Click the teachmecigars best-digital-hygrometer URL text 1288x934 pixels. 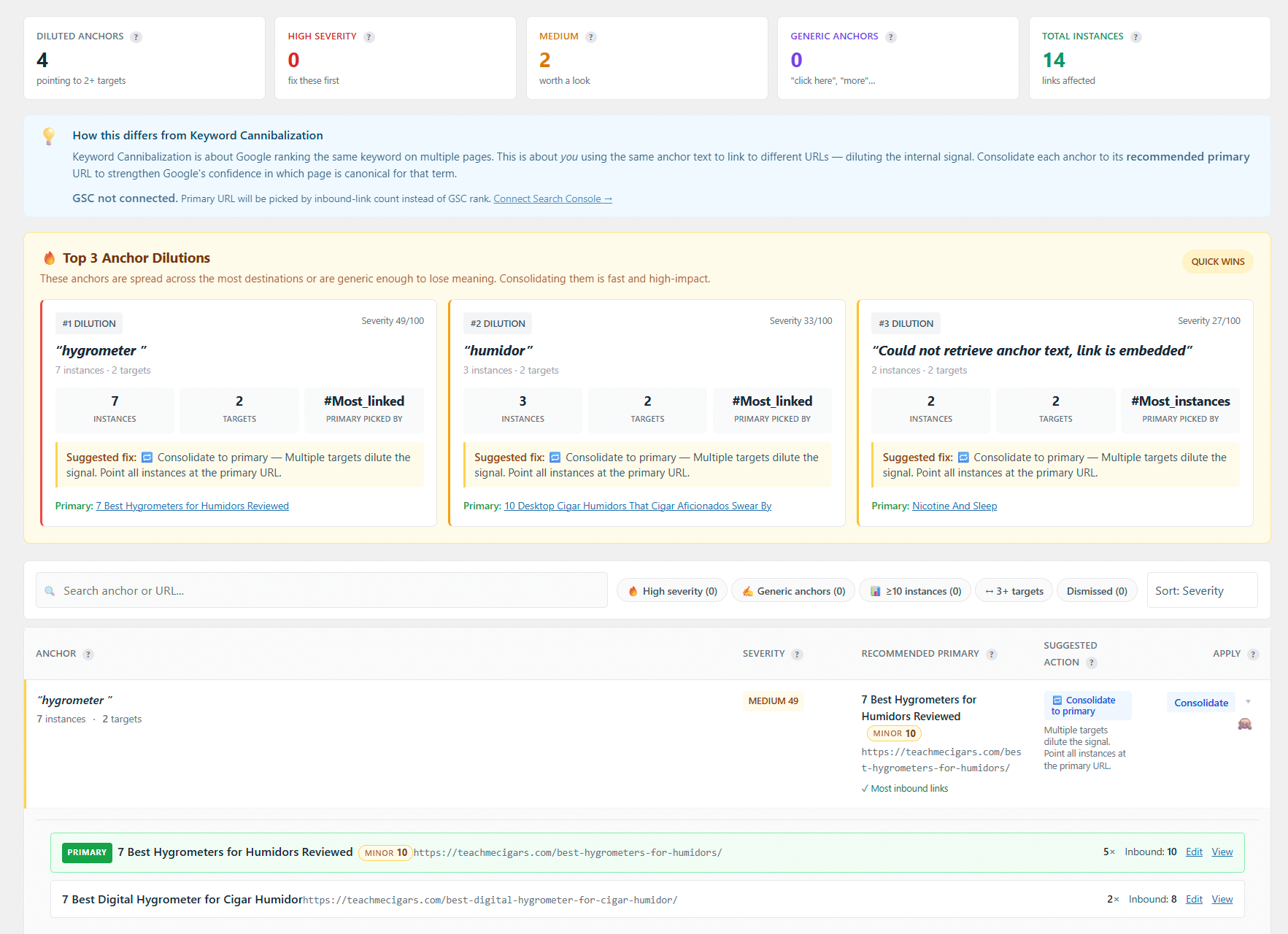[490, 900]
